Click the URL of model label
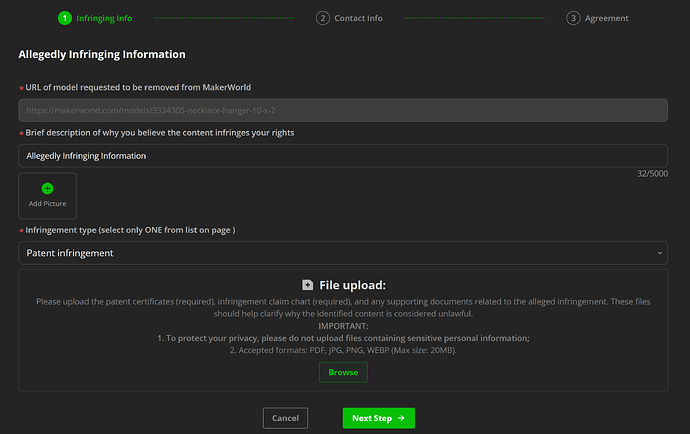 point(138,88)
